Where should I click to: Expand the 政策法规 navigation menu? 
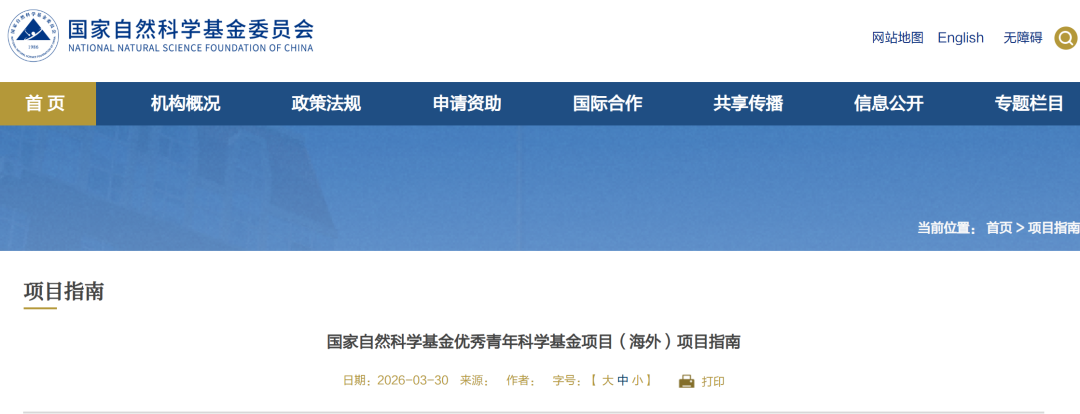click(326, 104)
